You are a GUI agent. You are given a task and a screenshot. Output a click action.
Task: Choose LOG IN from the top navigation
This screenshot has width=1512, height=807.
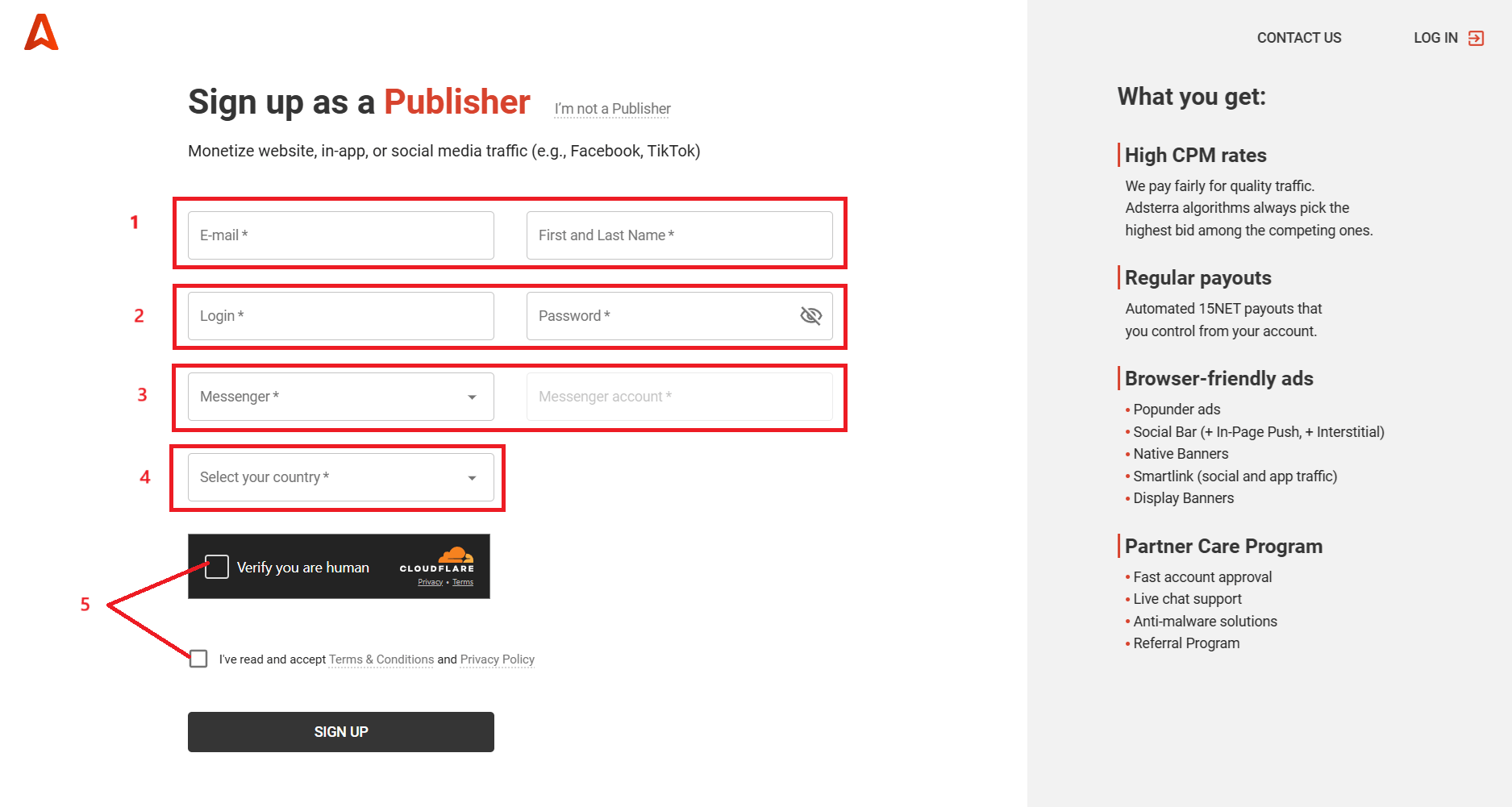1435,37
